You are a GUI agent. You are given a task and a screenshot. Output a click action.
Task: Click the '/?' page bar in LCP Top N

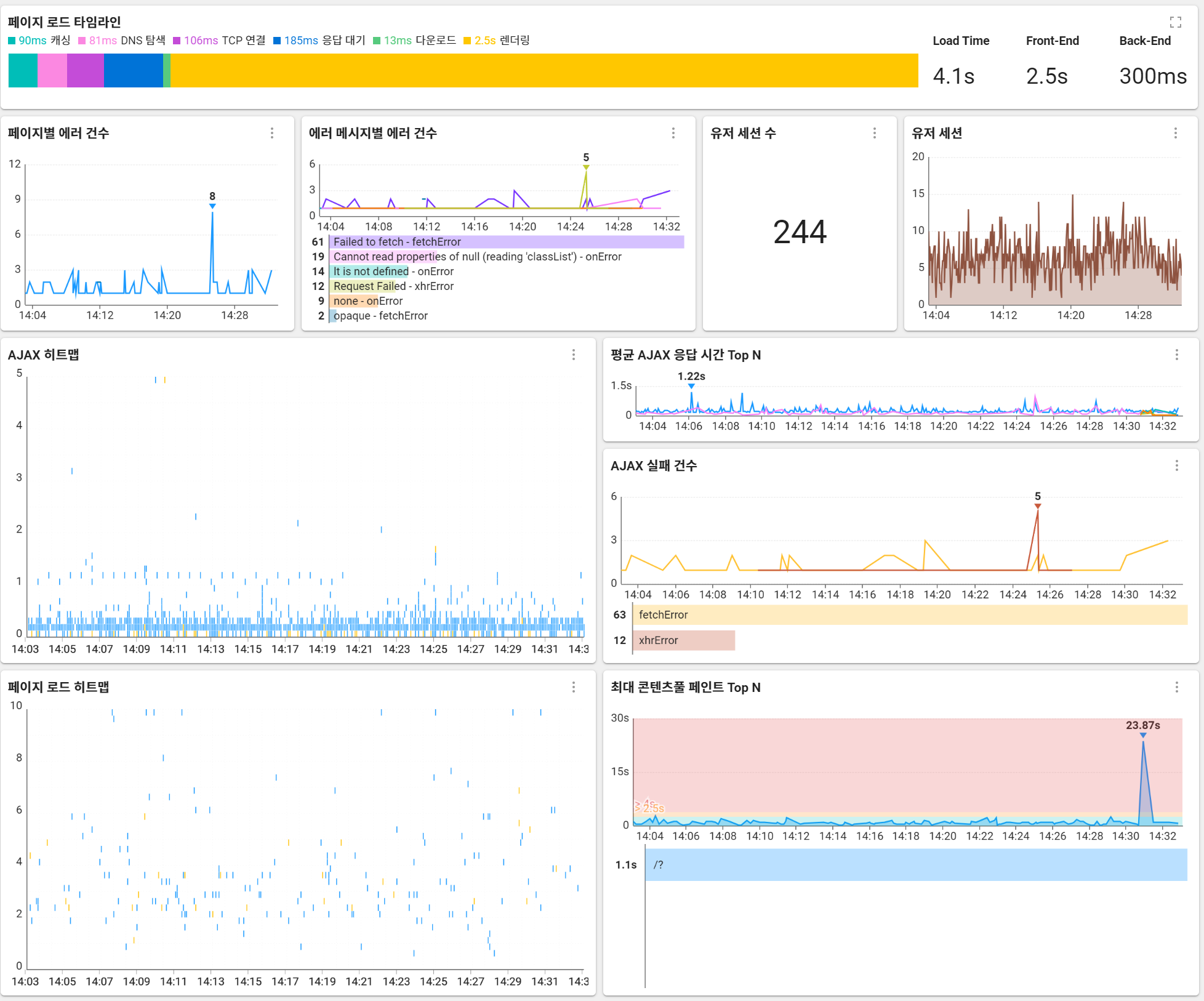pyautogui.click(x=916, y=865)
